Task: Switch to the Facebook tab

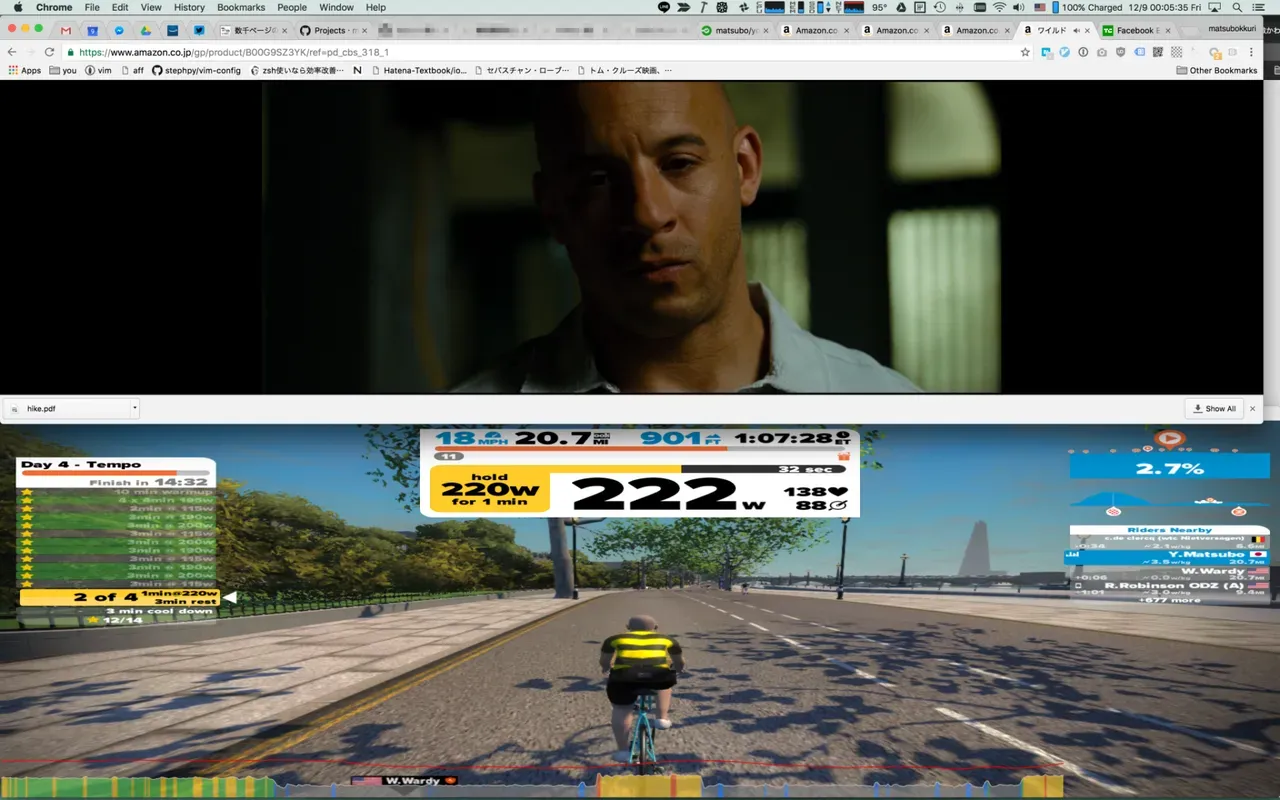Action: [1134, 31]
